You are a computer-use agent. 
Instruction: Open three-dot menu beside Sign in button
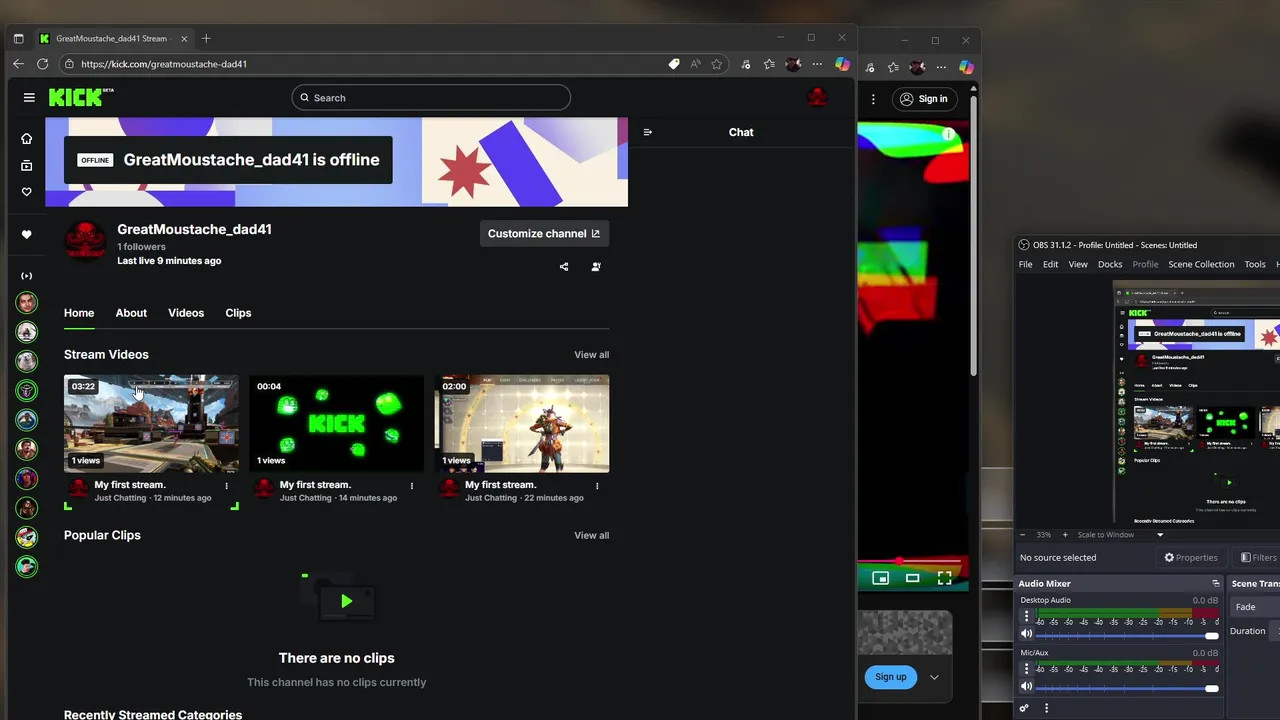(873, 99)
